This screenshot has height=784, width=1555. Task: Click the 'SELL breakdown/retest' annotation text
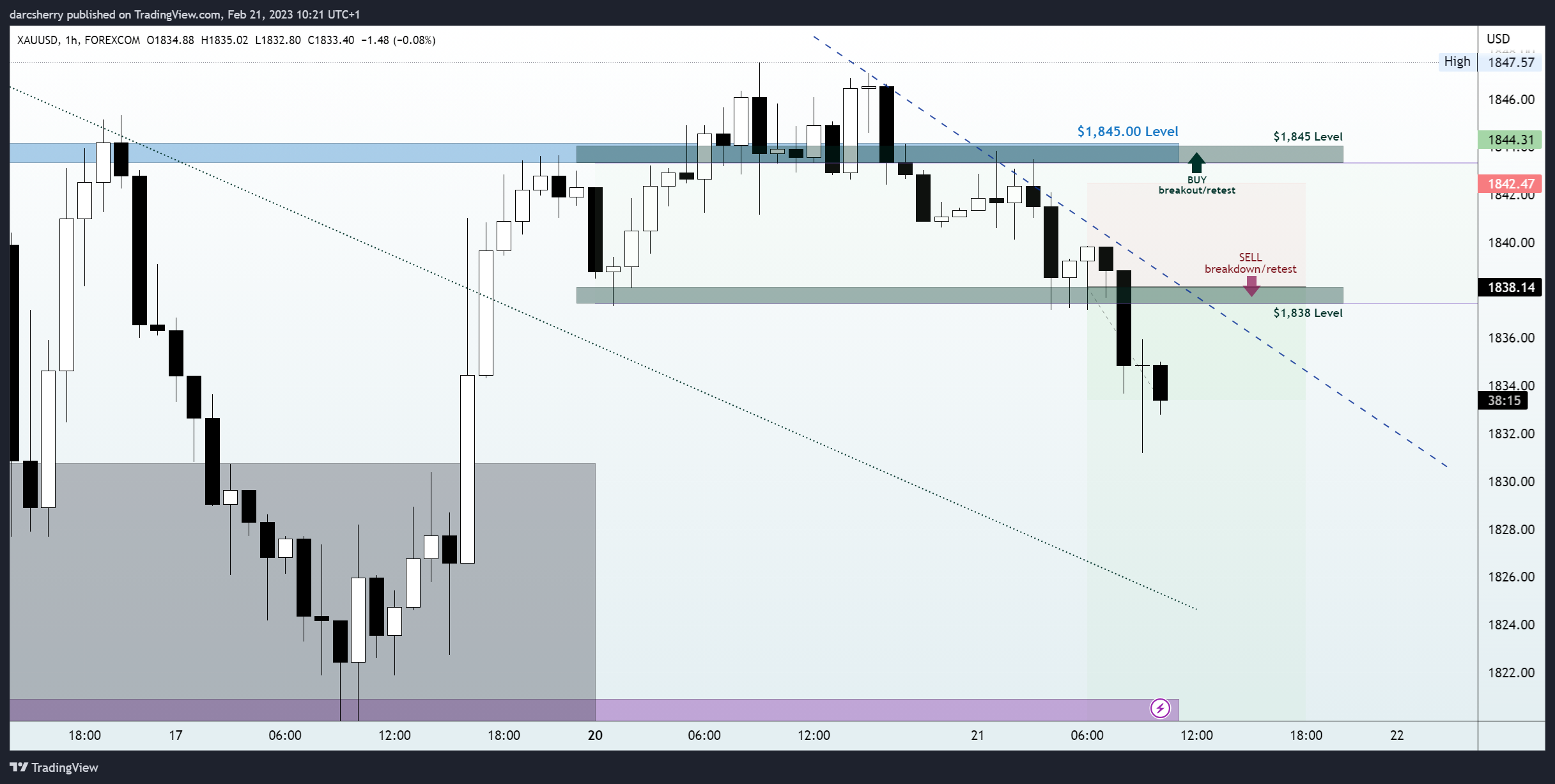click(x=1251, y=263)
